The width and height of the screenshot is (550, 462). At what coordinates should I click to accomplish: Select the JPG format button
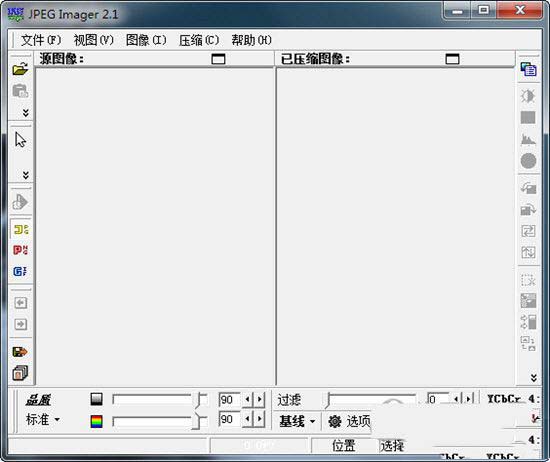(21, 230)
